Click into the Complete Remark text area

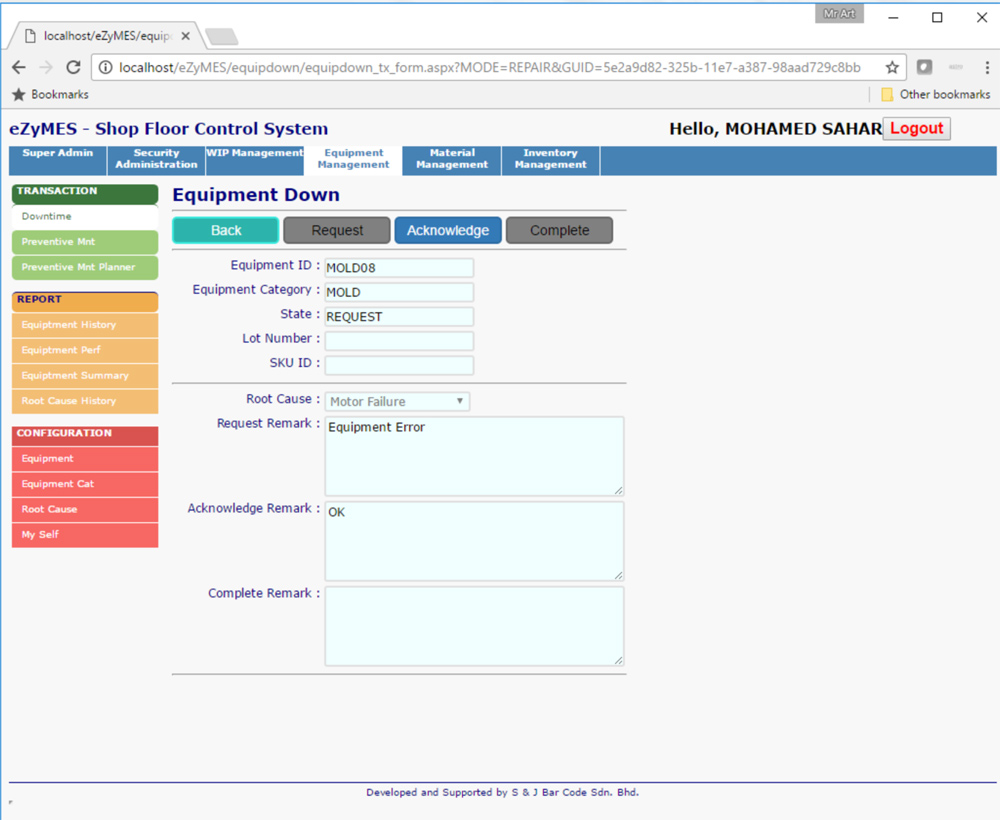473,625
